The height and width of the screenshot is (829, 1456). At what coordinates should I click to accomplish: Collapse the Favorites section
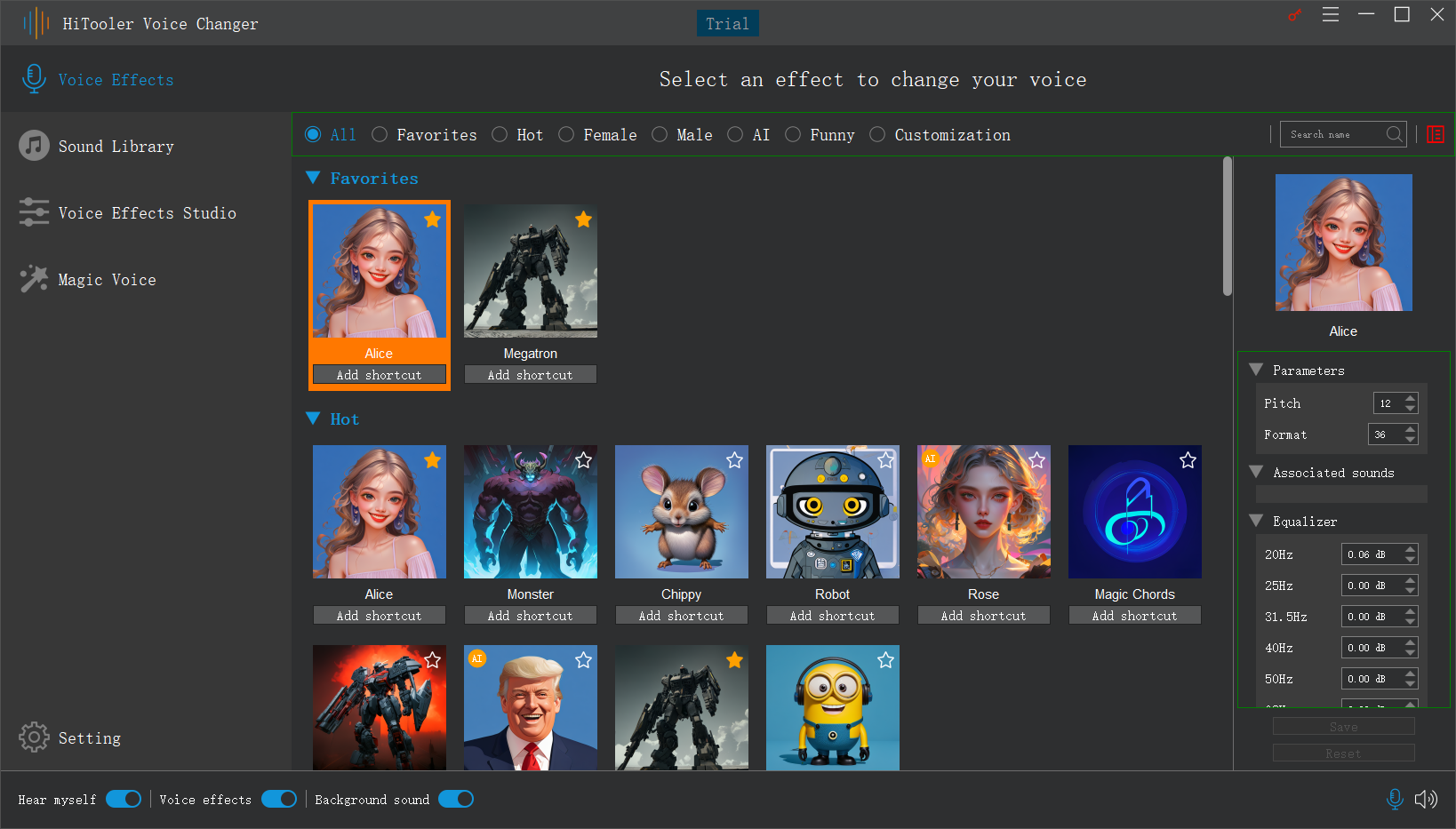313,178
